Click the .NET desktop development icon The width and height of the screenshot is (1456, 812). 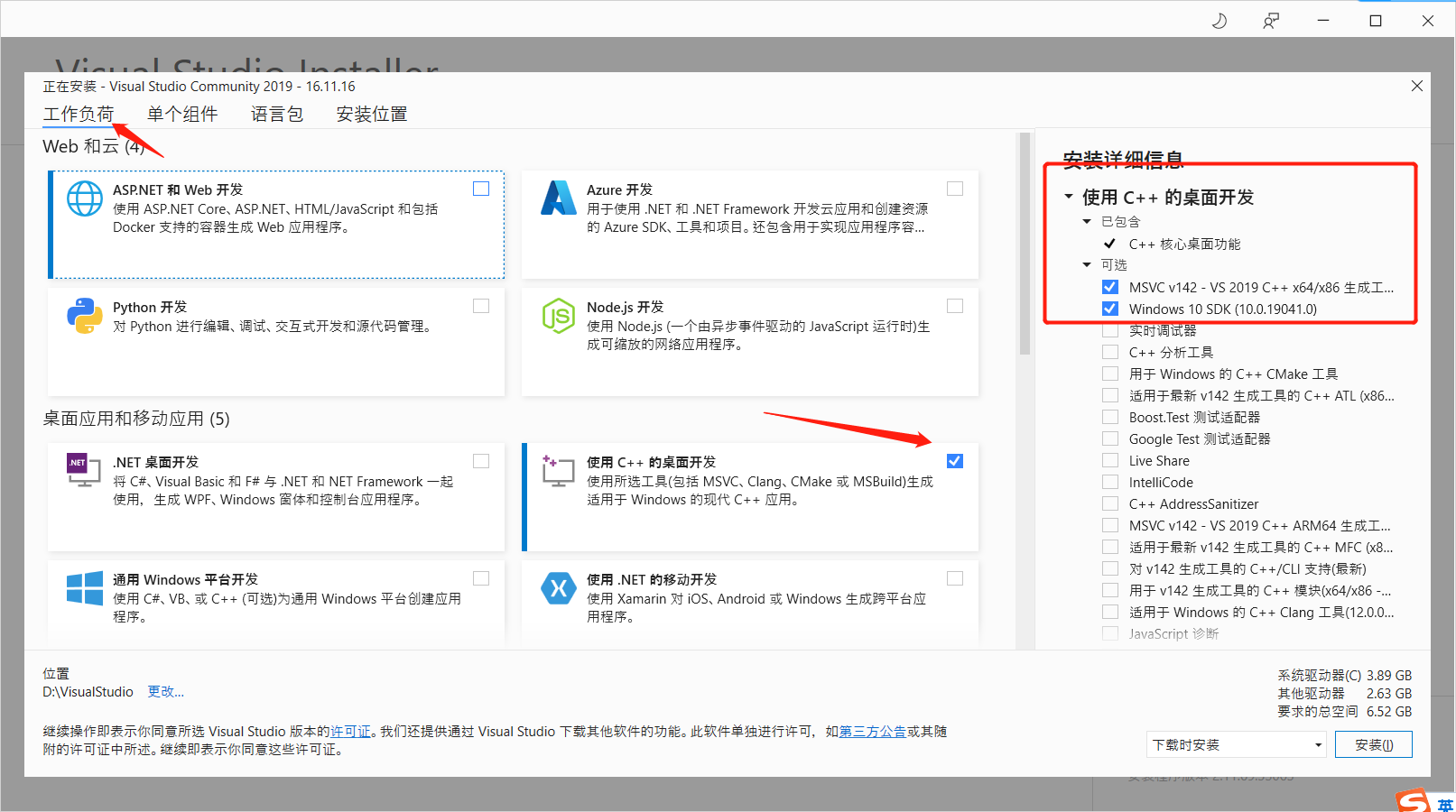84,470
